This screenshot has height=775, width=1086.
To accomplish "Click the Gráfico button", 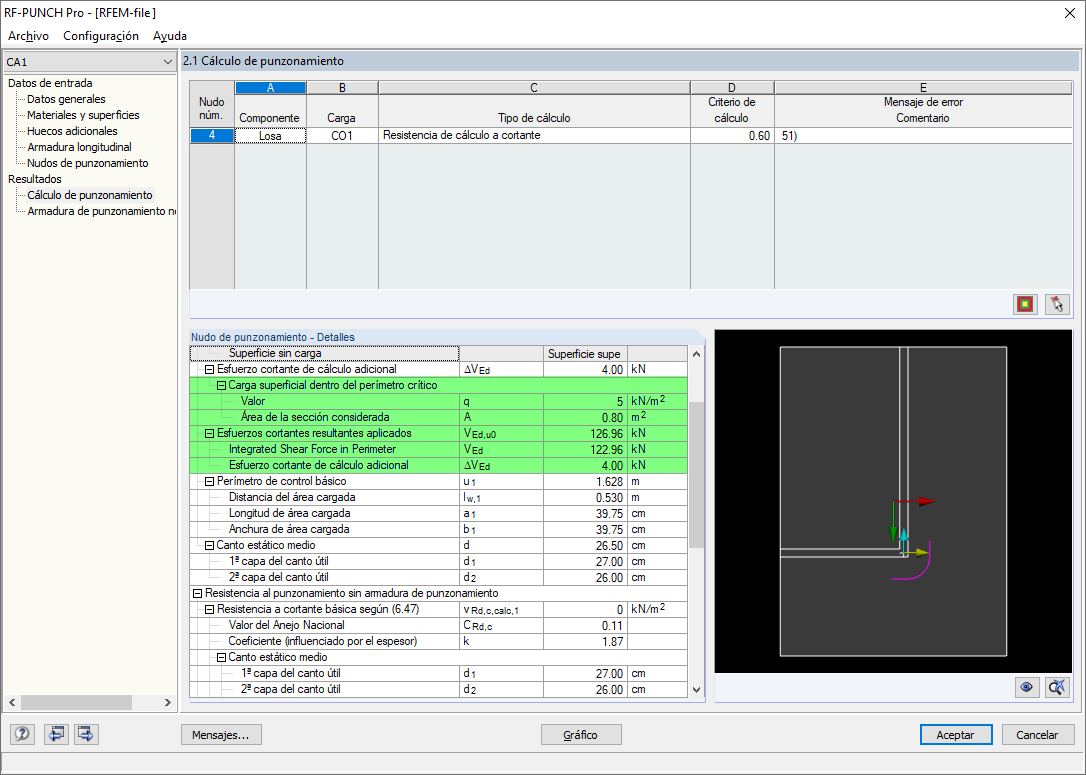I will click(580, 735).
